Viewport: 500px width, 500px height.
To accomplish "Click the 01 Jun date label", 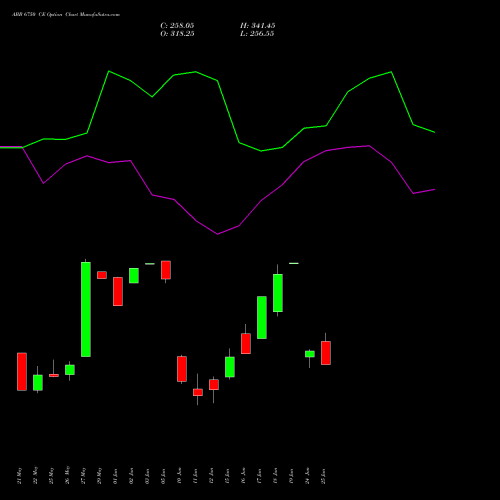I will click(115, 476).
